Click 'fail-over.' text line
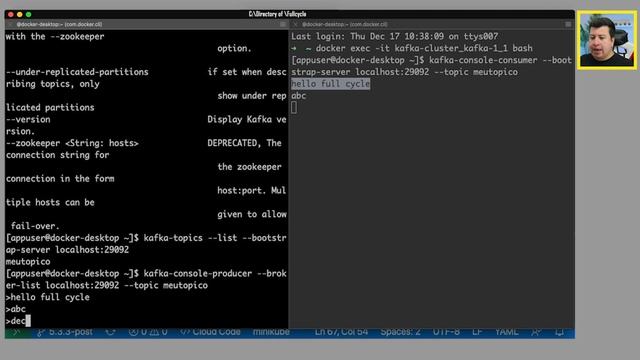Screen dimensions: 640x360 tap(35, 226)
